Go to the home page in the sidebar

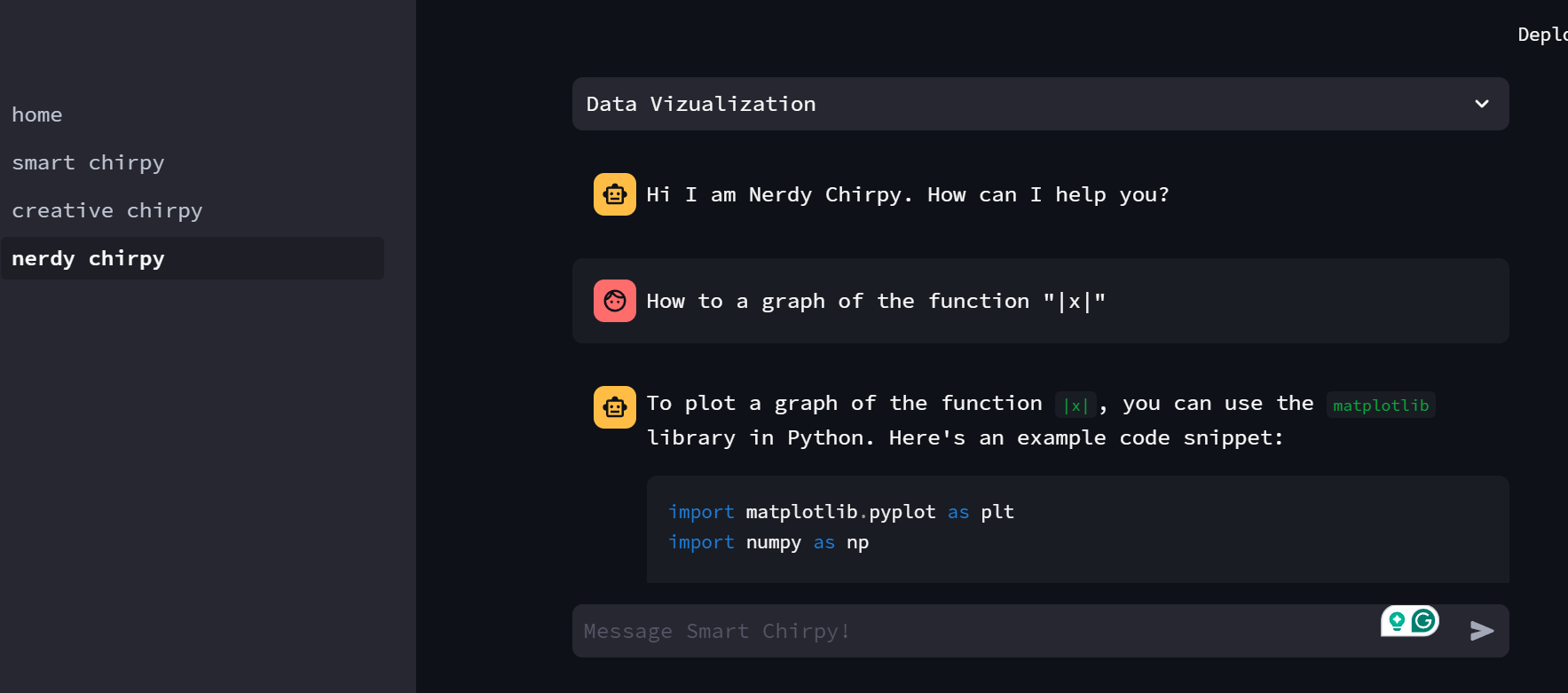click(x=37, y=114)
